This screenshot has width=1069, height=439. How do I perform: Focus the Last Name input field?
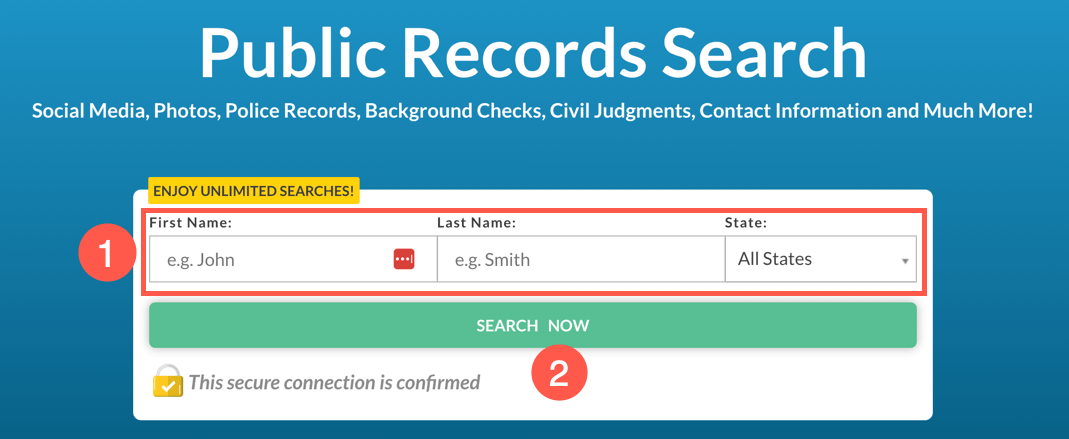[581, 259]
